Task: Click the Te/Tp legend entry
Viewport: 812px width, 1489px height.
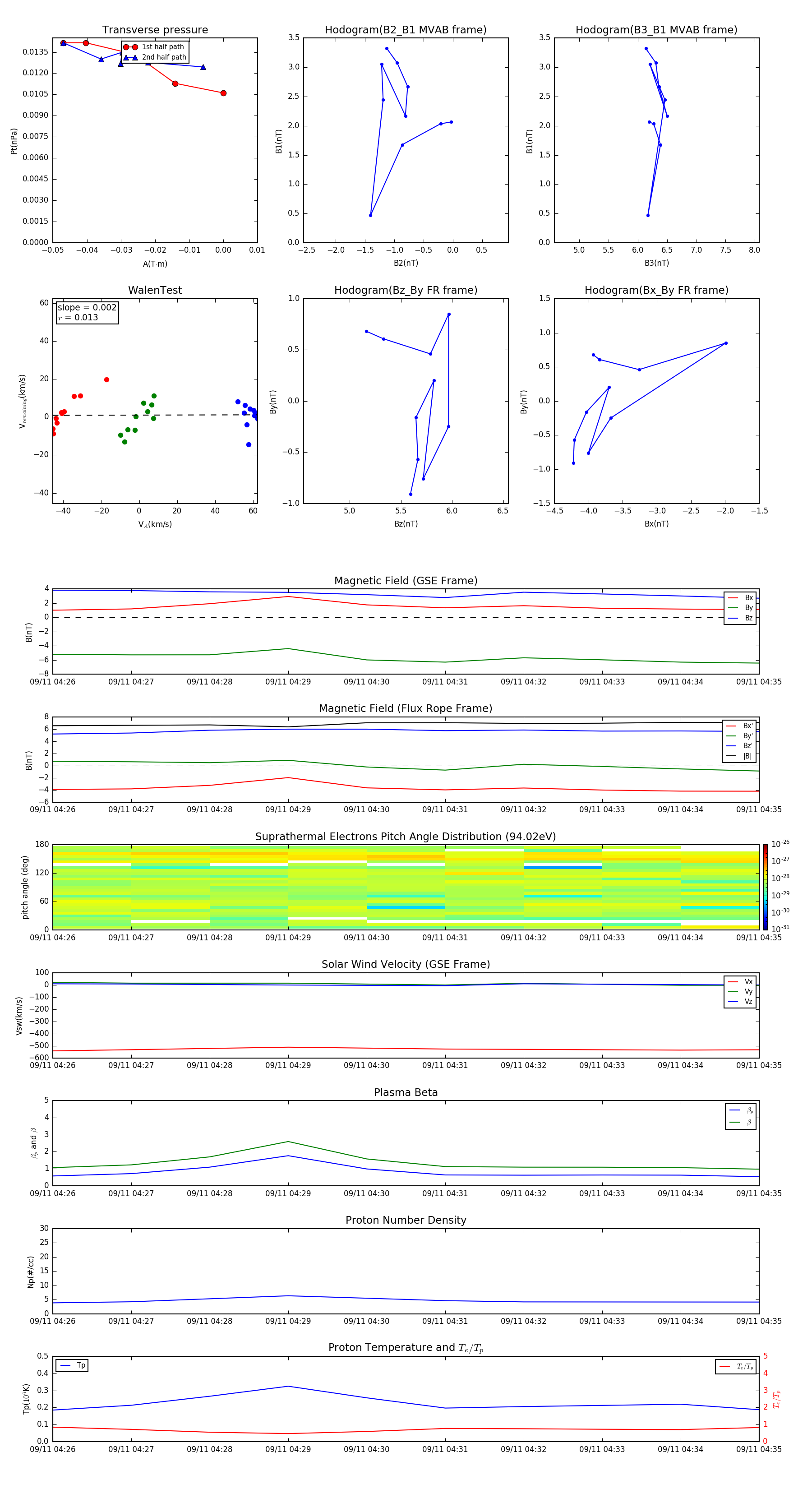Action: pos(736,1366)
